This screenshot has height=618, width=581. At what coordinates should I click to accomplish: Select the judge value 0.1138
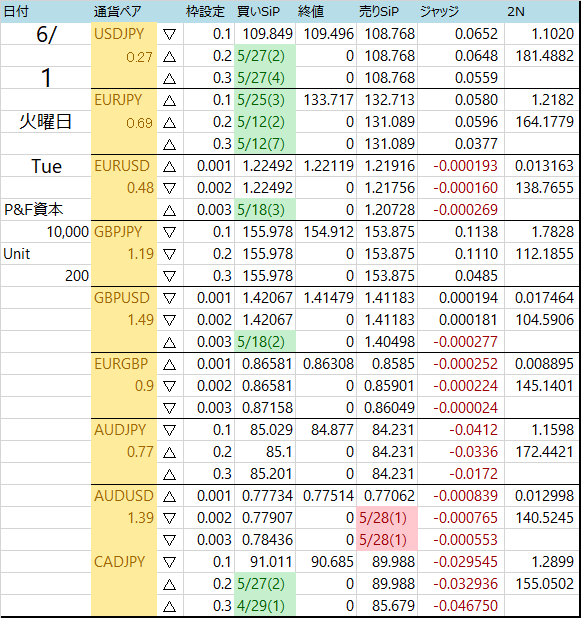[x=461, y=232]
